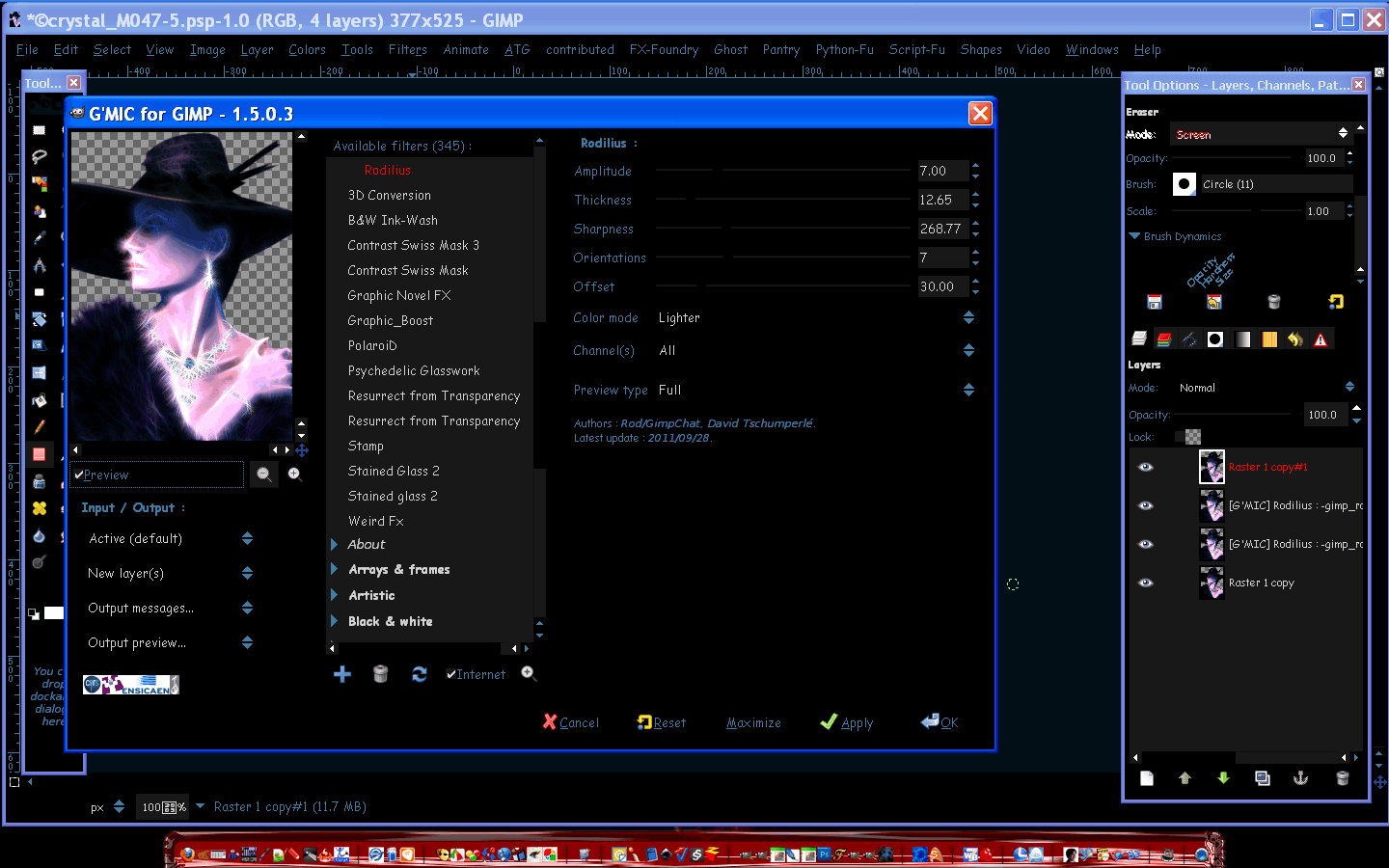Open the Color mode Lighter dropdown

[x=816, y=317]
